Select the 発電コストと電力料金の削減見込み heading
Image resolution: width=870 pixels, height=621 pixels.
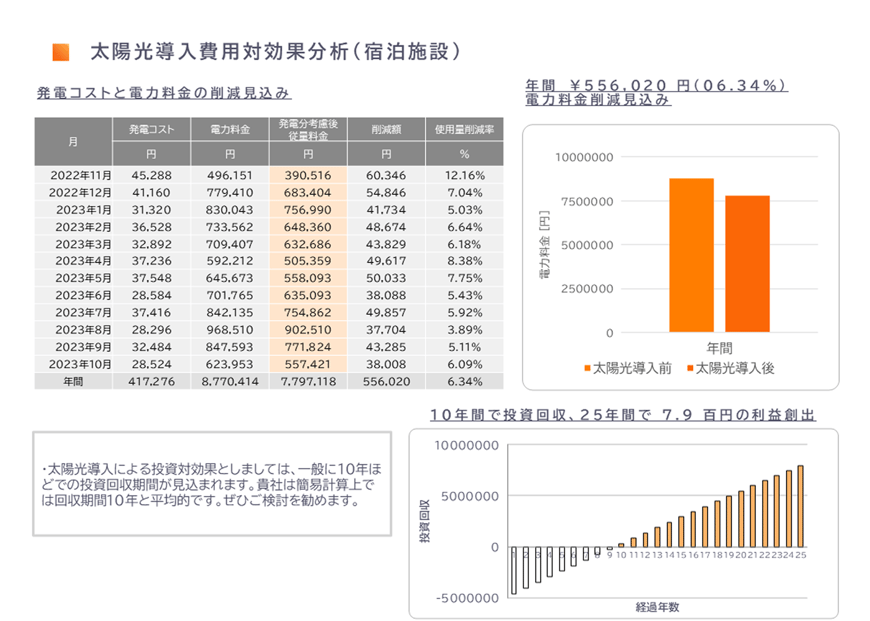(x=163, y=93)
